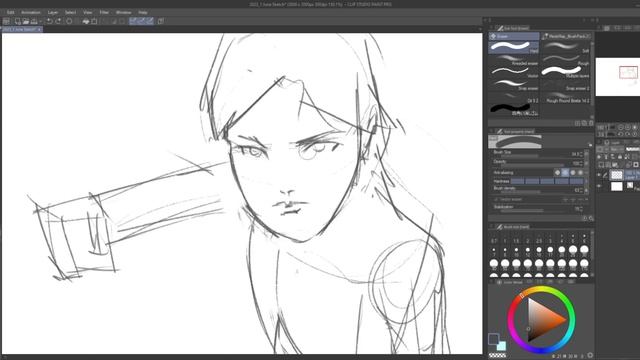This screenshot has height=360, width=640.
Task: Select the main drawing color swatch
Action: (493, 339)
